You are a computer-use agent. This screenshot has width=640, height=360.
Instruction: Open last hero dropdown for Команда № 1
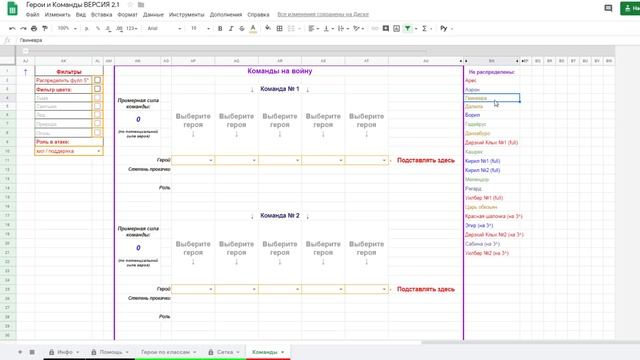[367, 160]
